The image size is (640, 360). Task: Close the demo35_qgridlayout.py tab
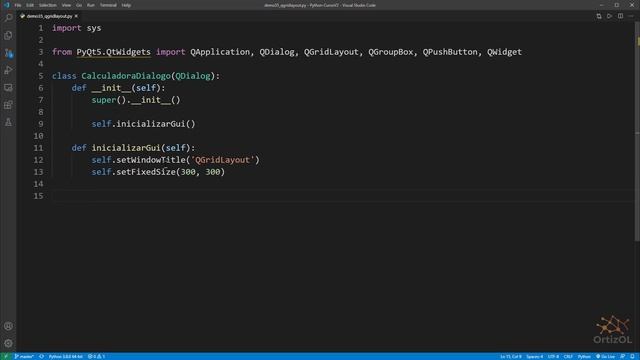point(76,16)
